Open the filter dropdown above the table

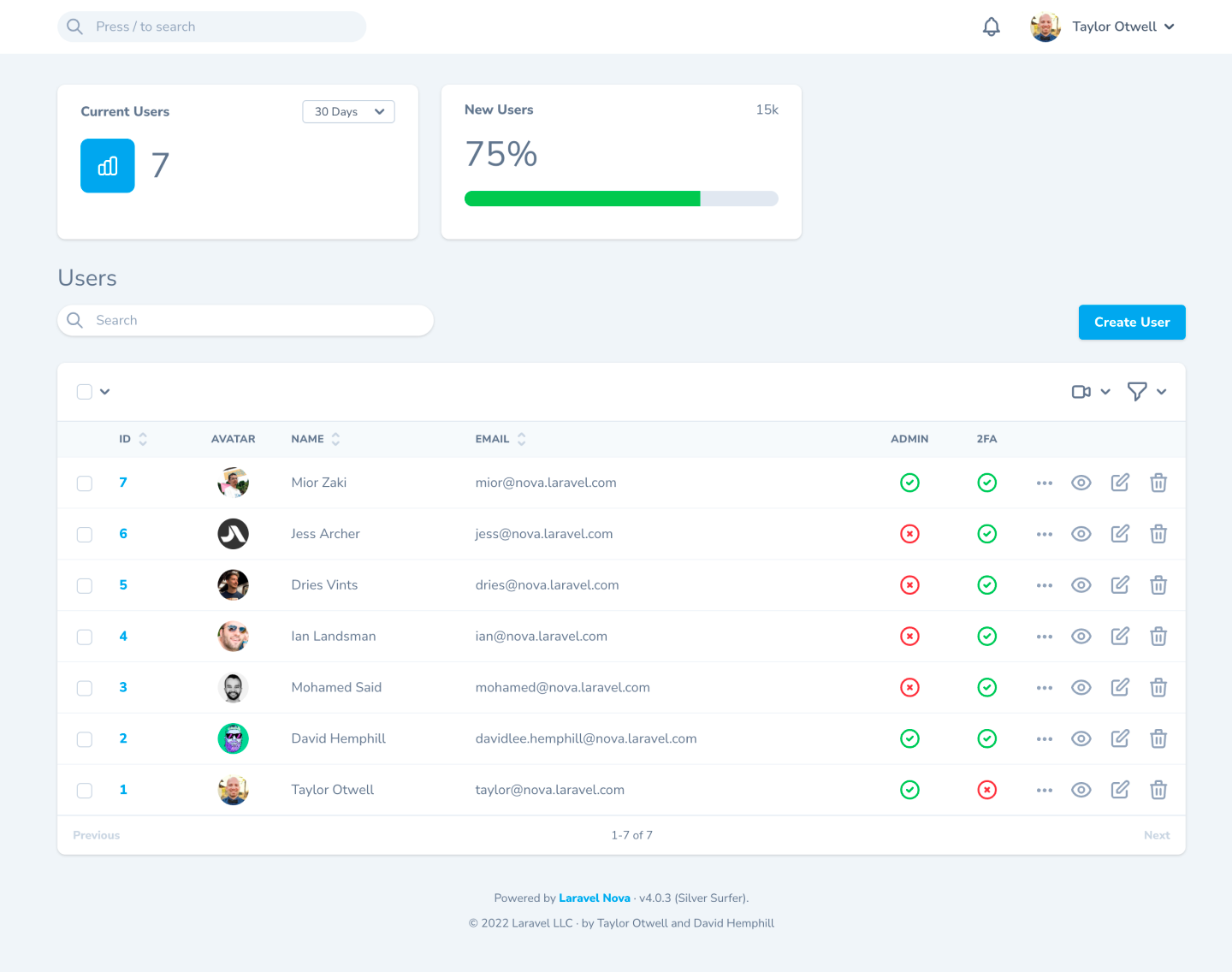pyautogui.click(x=1146, y=392)
